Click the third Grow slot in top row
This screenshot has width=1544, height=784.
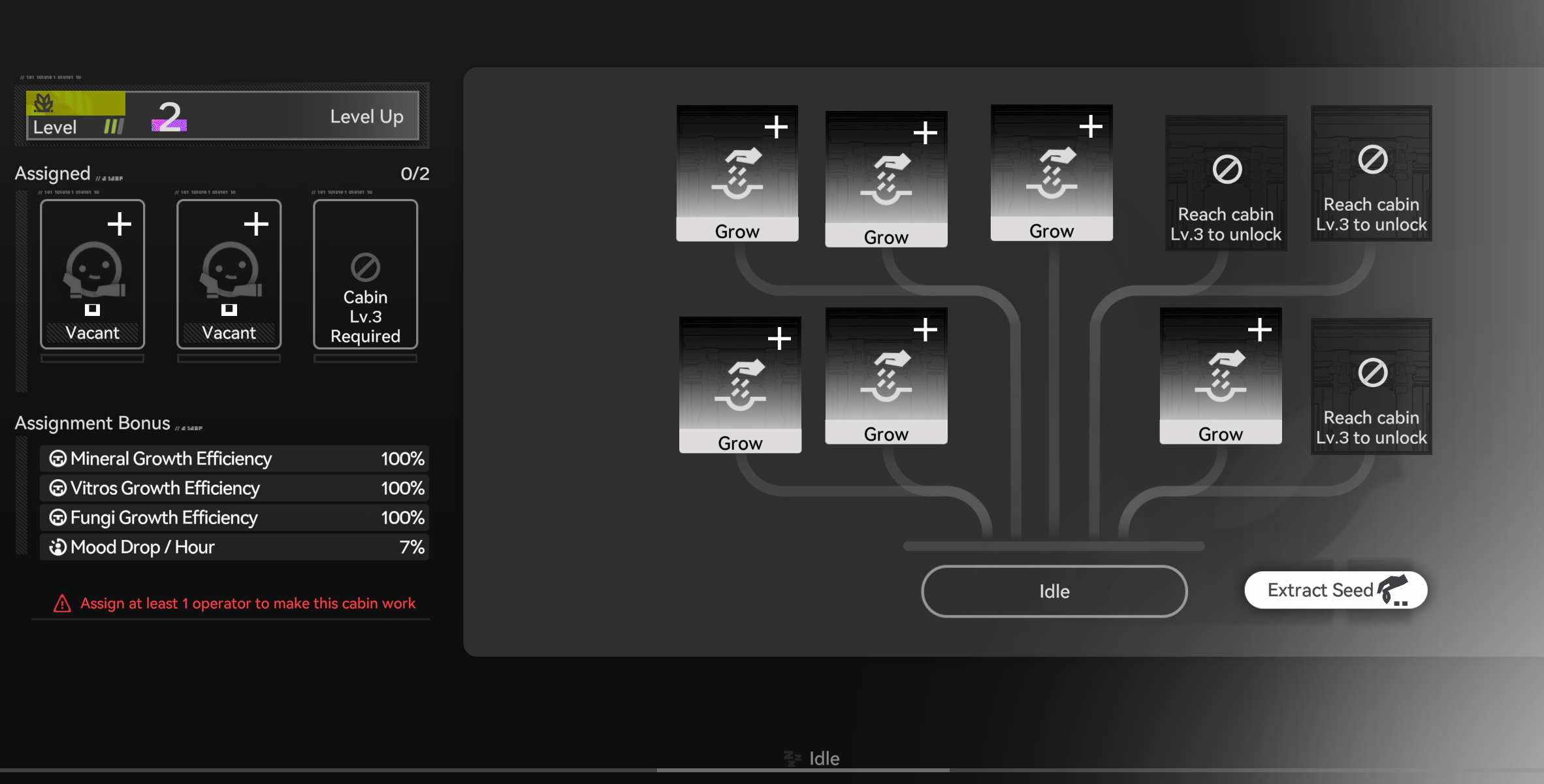click(1051, 173)
